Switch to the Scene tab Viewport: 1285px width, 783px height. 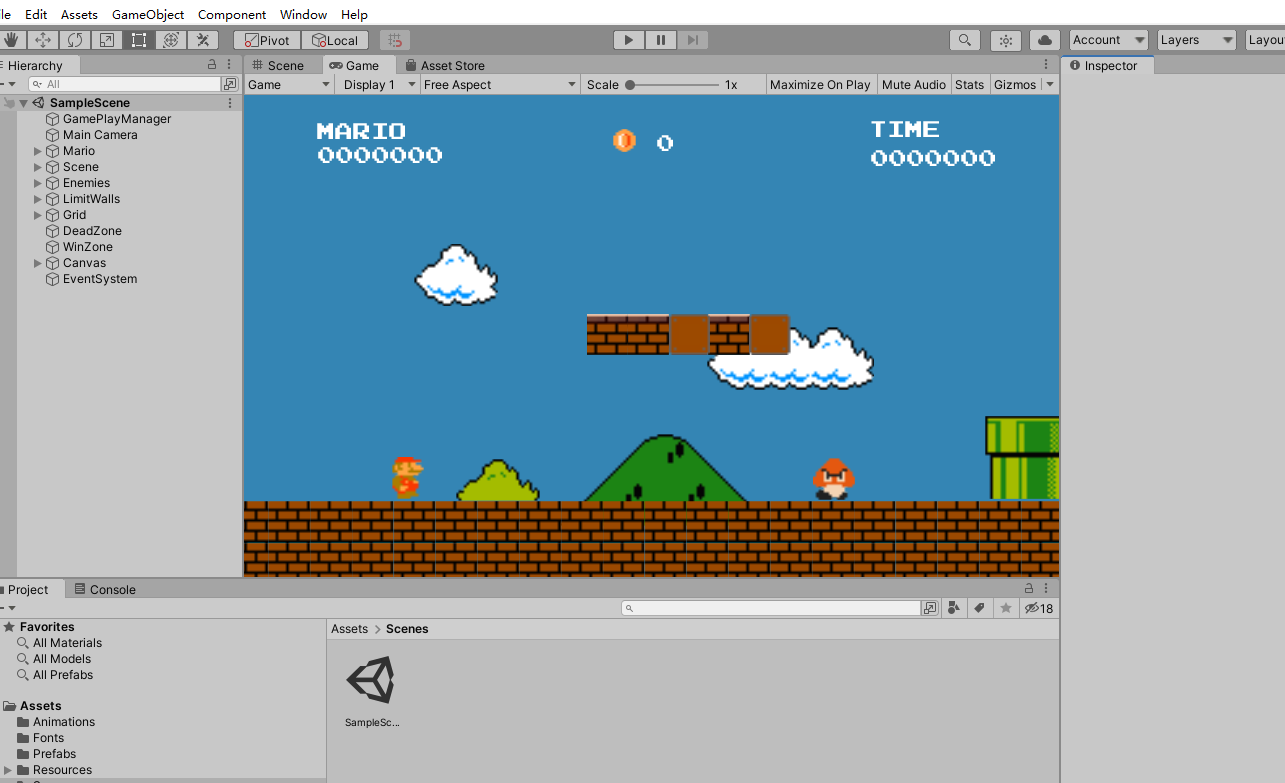(278, 65)
